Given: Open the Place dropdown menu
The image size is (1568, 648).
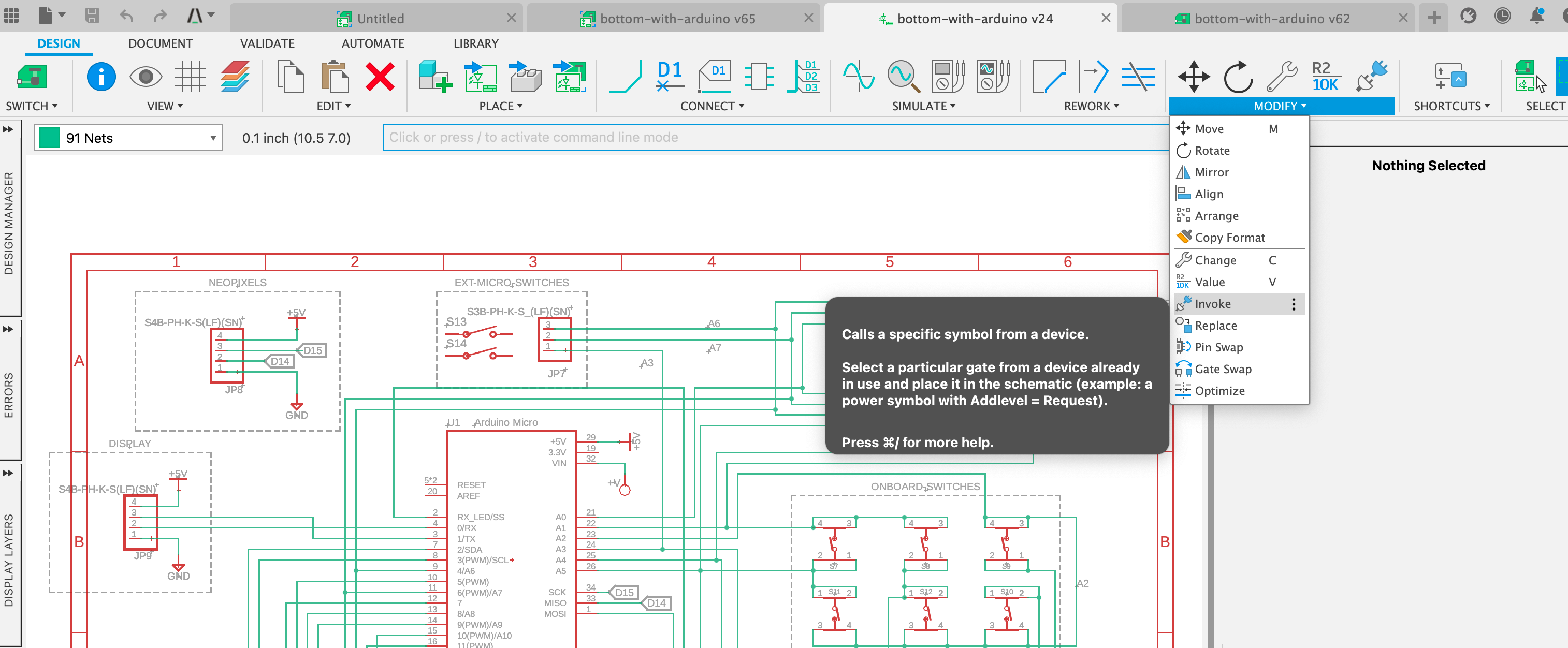Looking at the screenshot, I should click(500, 106).
